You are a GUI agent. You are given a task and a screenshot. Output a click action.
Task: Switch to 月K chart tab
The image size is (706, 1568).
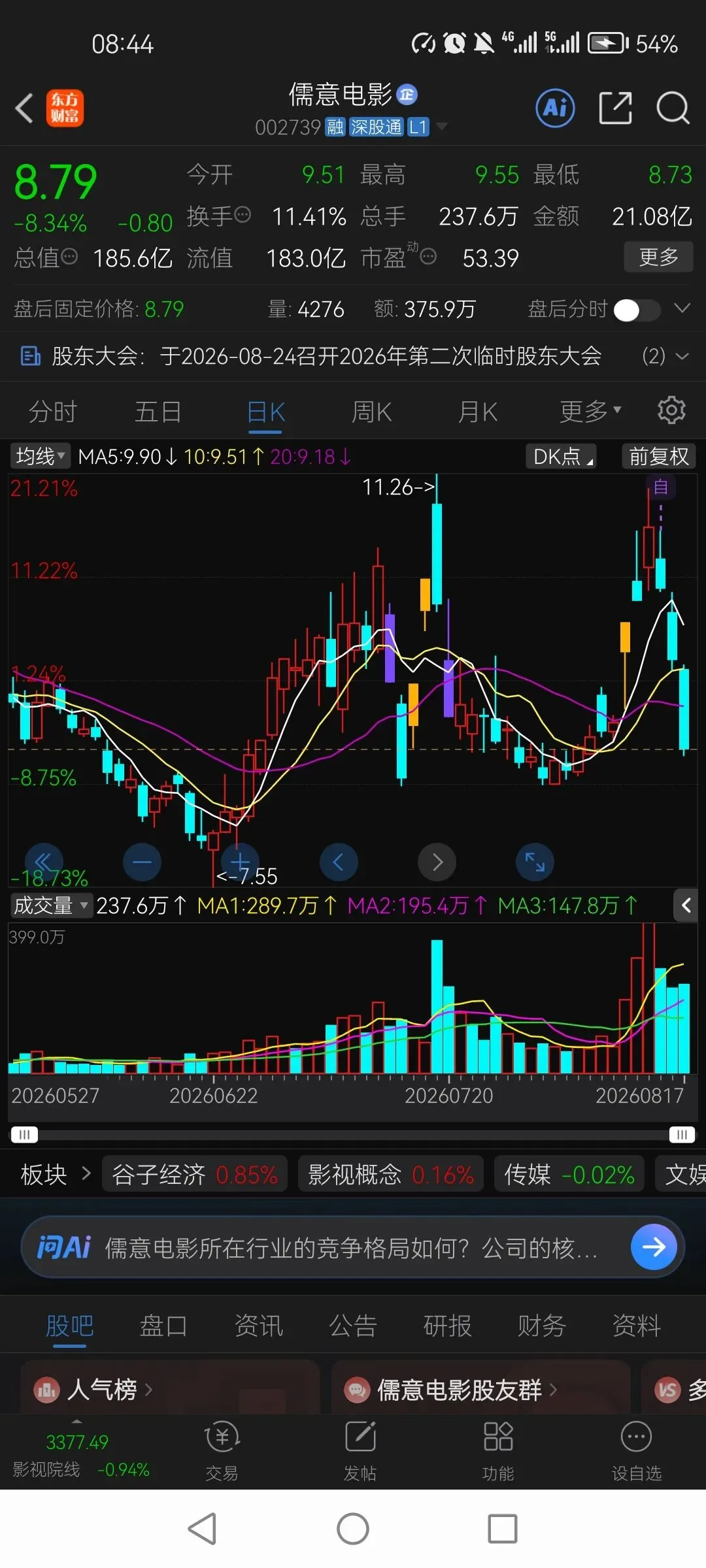478,412
